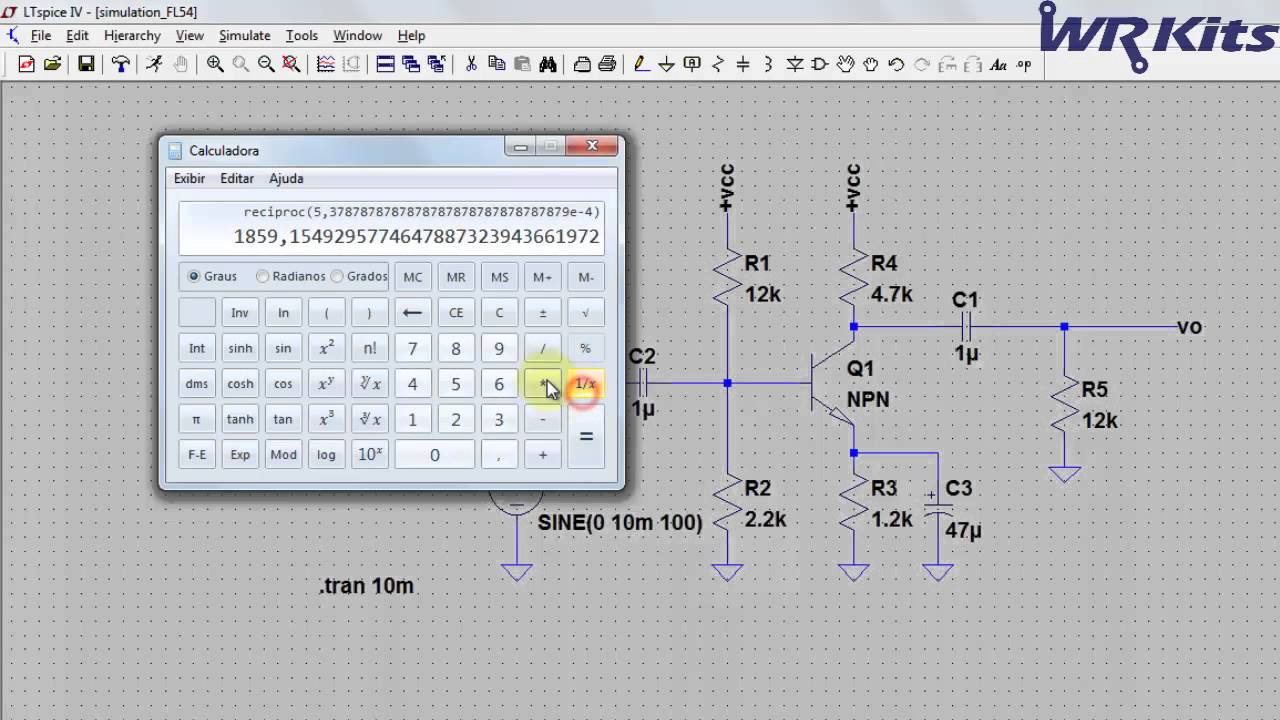
Task: Open the calculator Editar menu
Action: coord(237,178)
